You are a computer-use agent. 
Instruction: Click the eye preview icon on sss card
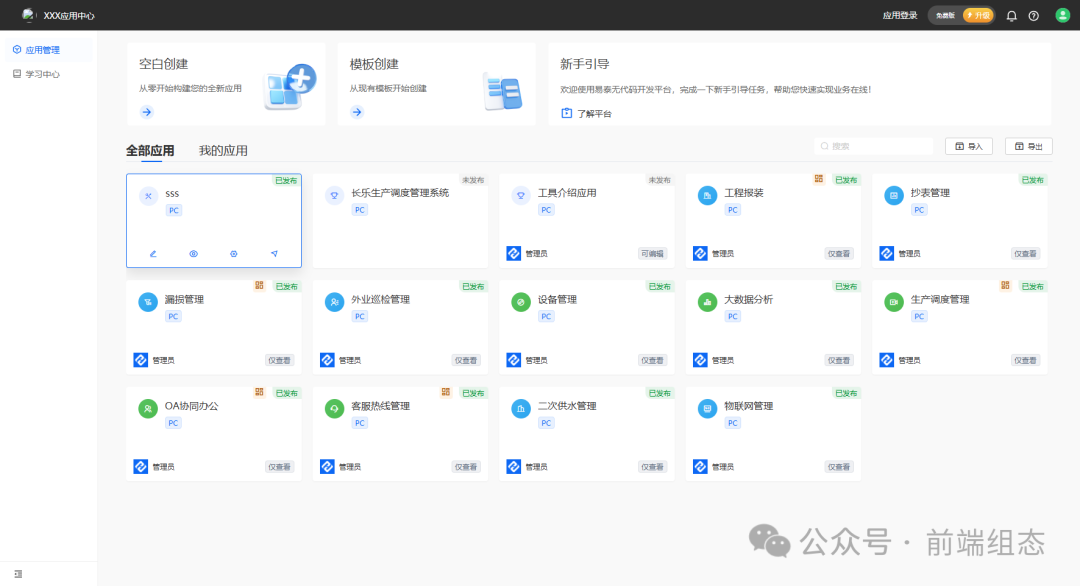[x=194, y=254]
